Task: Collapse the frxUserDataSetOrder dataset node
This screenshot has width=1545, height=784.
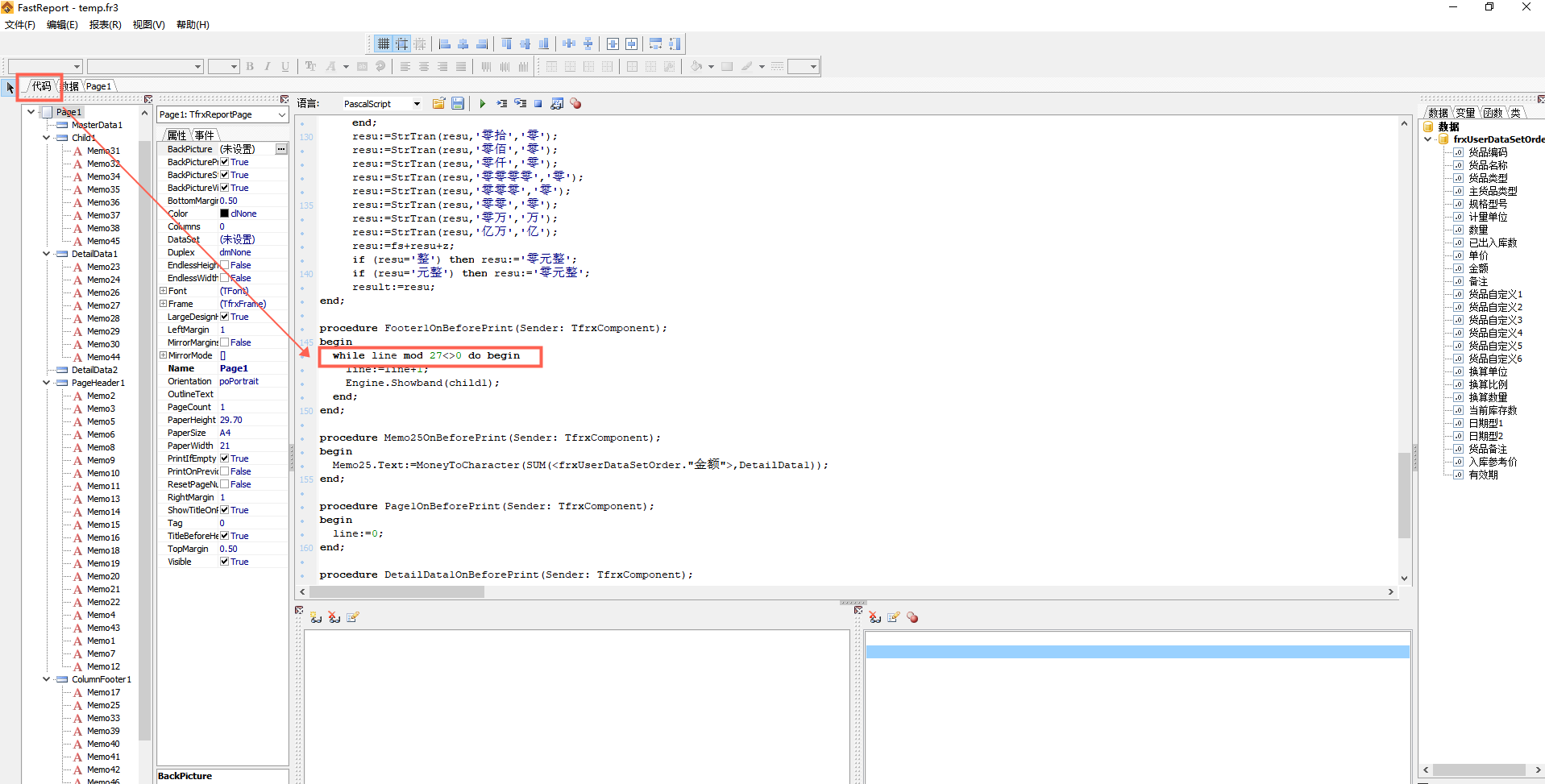Action: 1428,139
